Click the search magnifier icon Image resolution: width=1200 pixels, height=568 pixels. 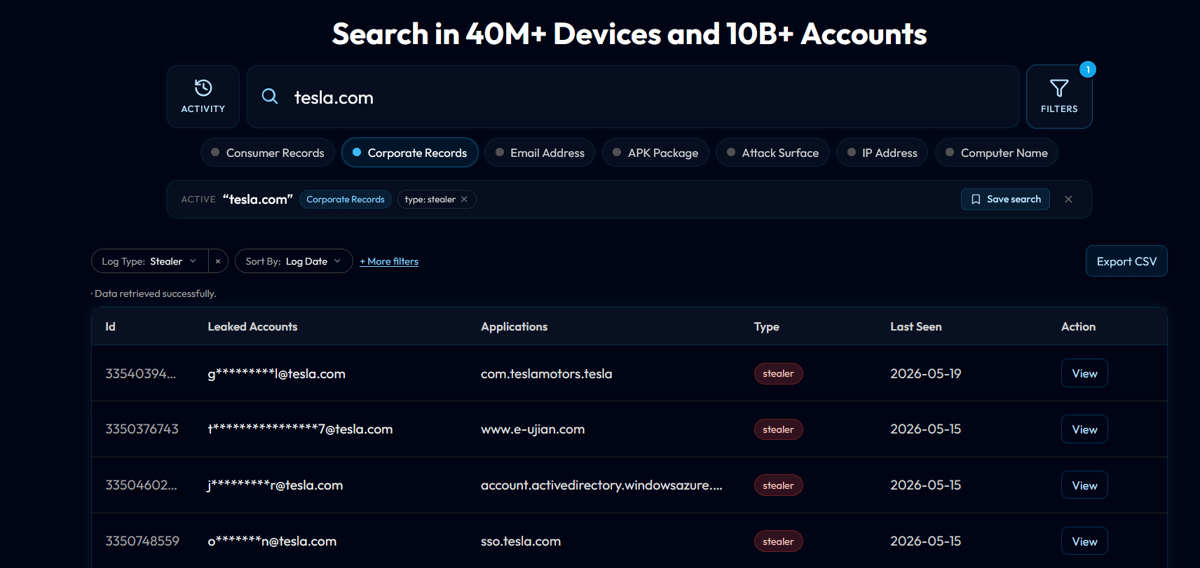[x=270, y=97]
